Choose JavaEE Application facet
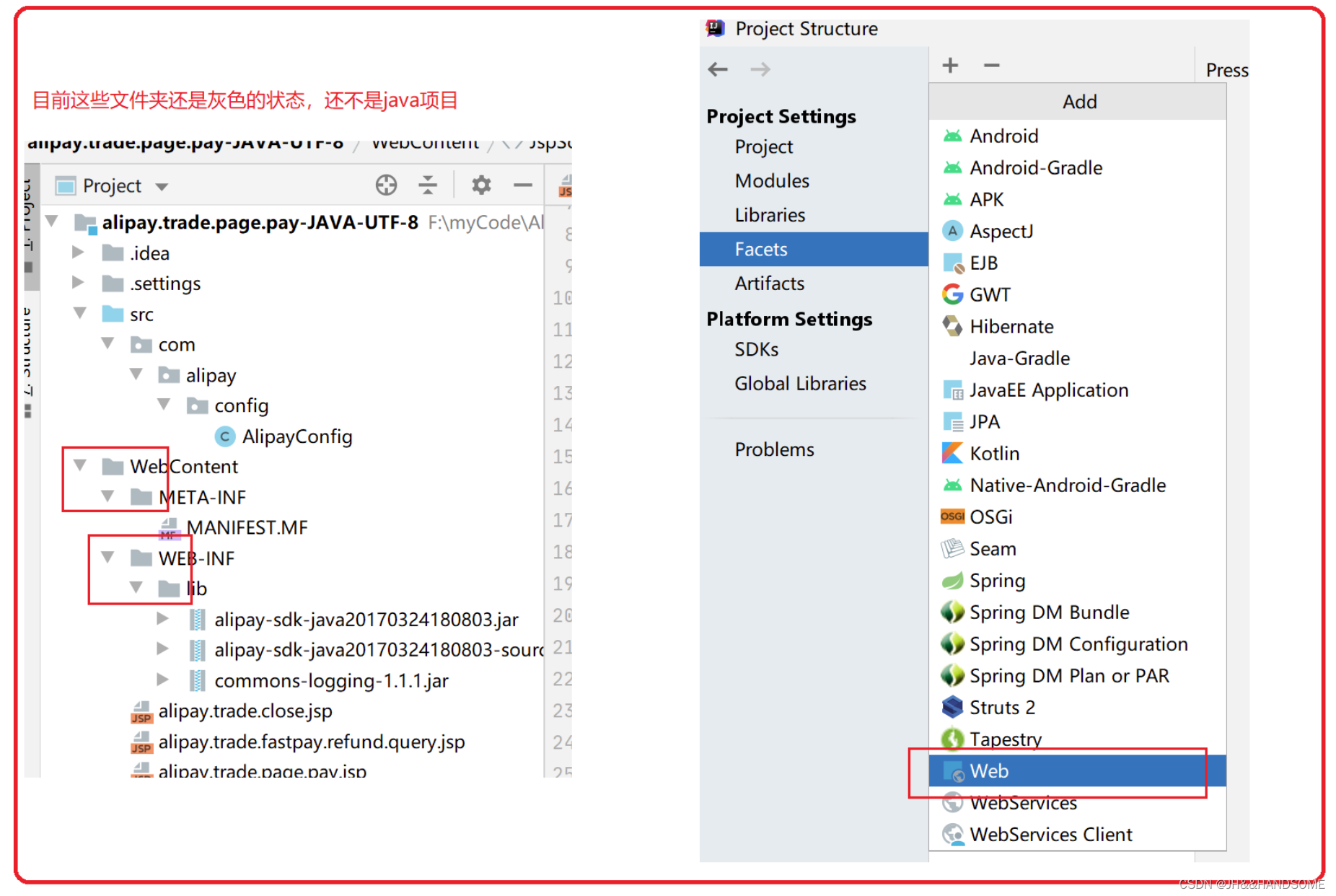This screenshot has width=1336, height=896. click(x=1077, y=390)
